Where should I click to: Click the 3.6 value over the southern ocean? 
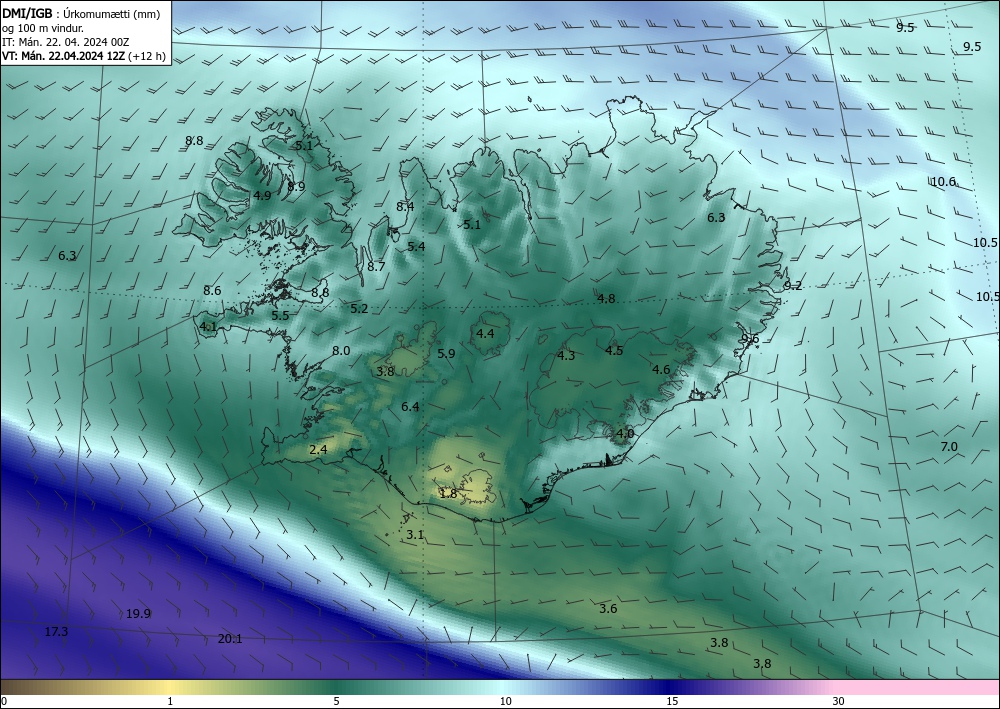(x=608, y=609)
